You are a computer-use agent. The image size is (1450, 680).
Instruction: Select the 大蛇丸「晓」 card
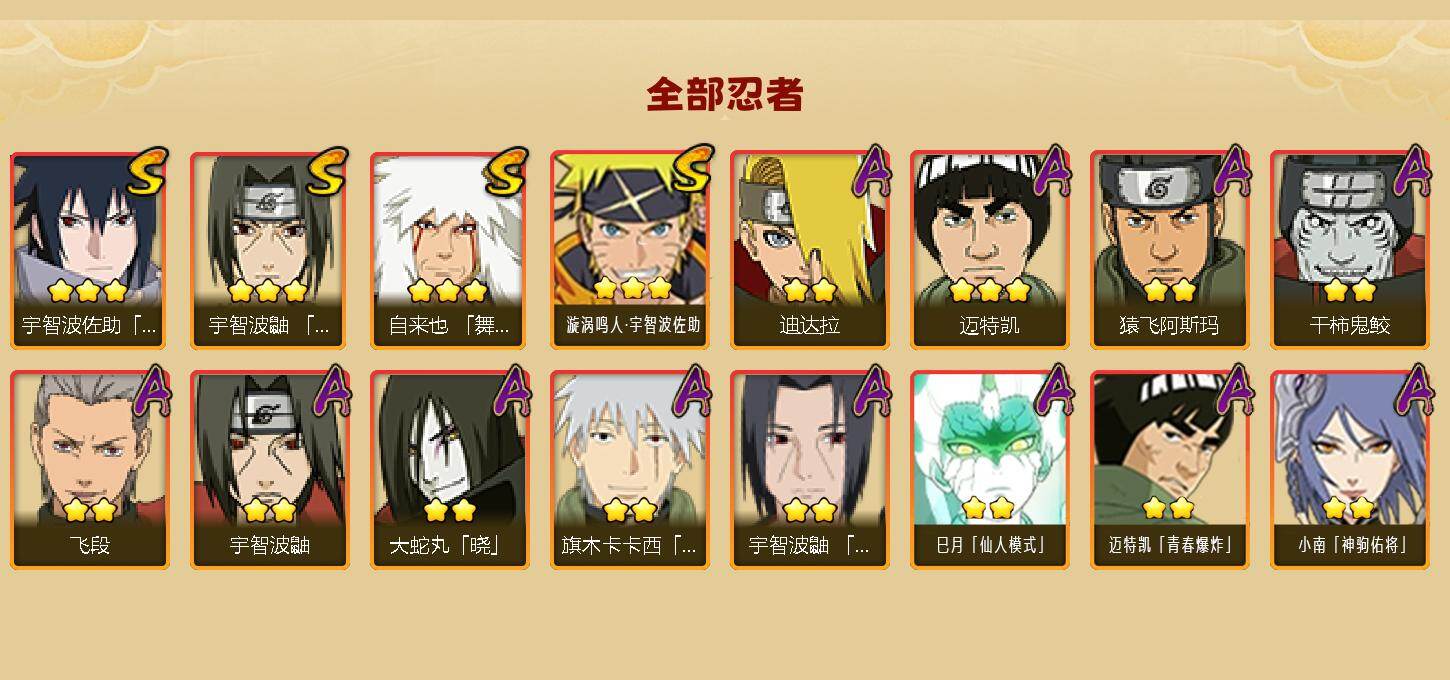[450, 470]
